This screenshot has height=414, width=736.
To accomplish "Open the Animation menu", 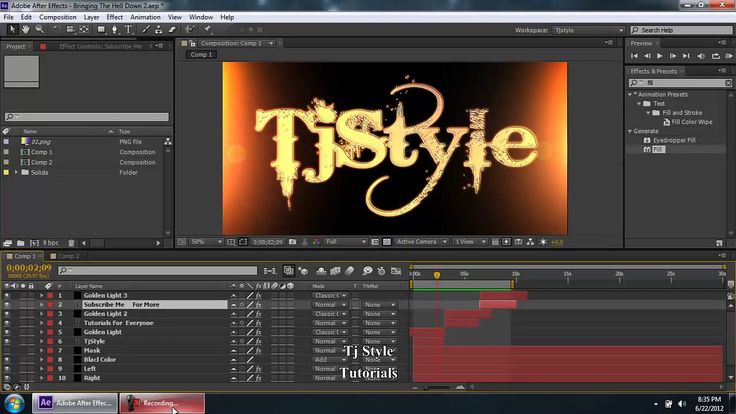I will click(144, 17).
